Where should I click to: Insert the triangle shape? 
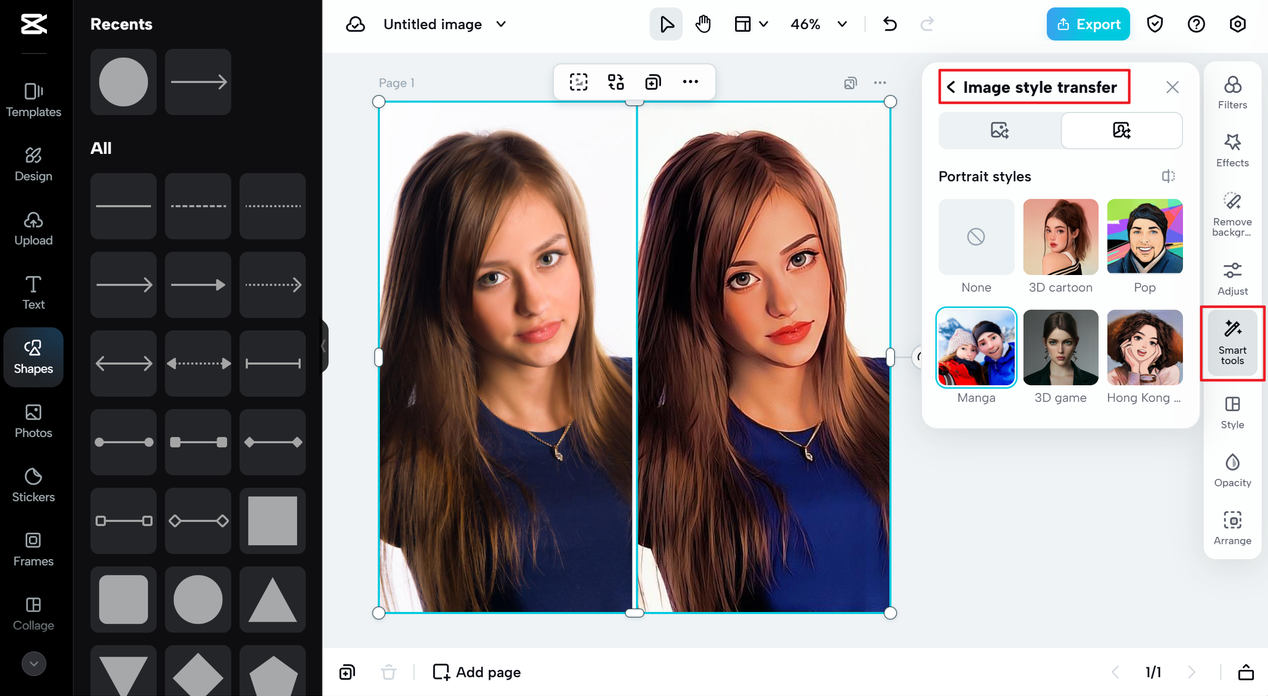tap(272, 600)
